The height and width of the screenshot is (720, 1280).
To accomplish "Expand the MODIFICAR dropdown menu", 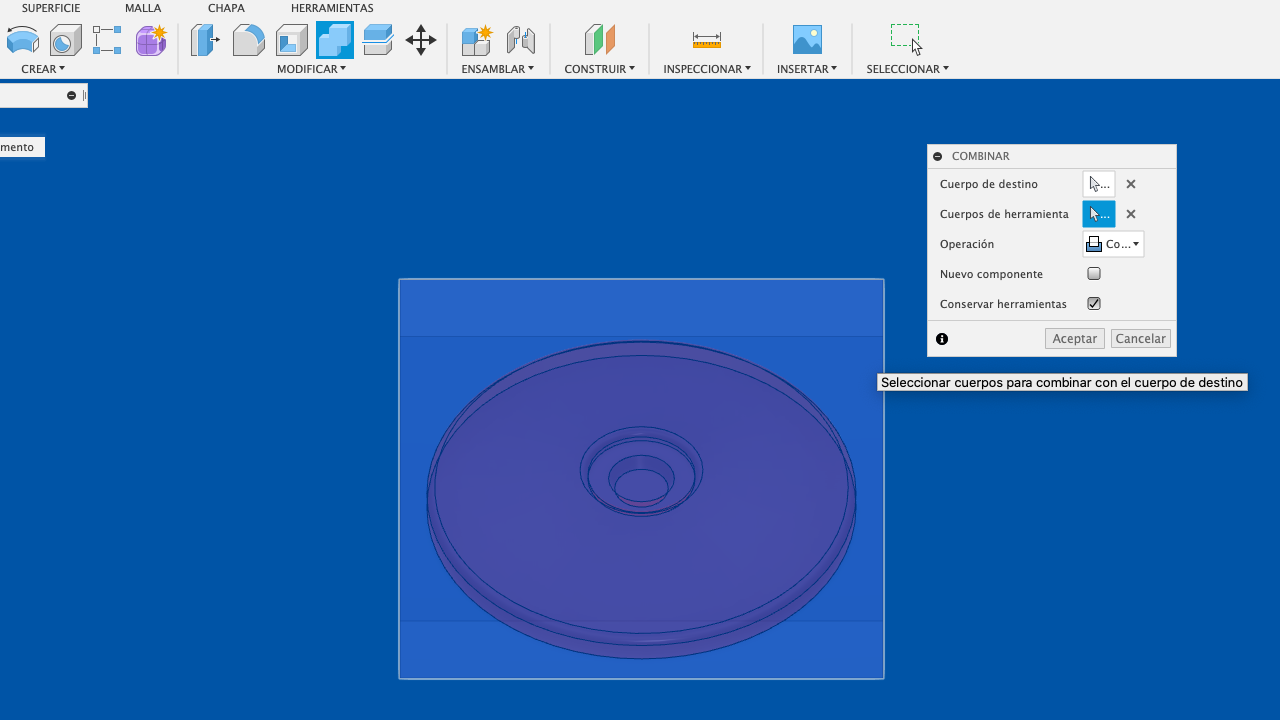I will coord(311,69).
